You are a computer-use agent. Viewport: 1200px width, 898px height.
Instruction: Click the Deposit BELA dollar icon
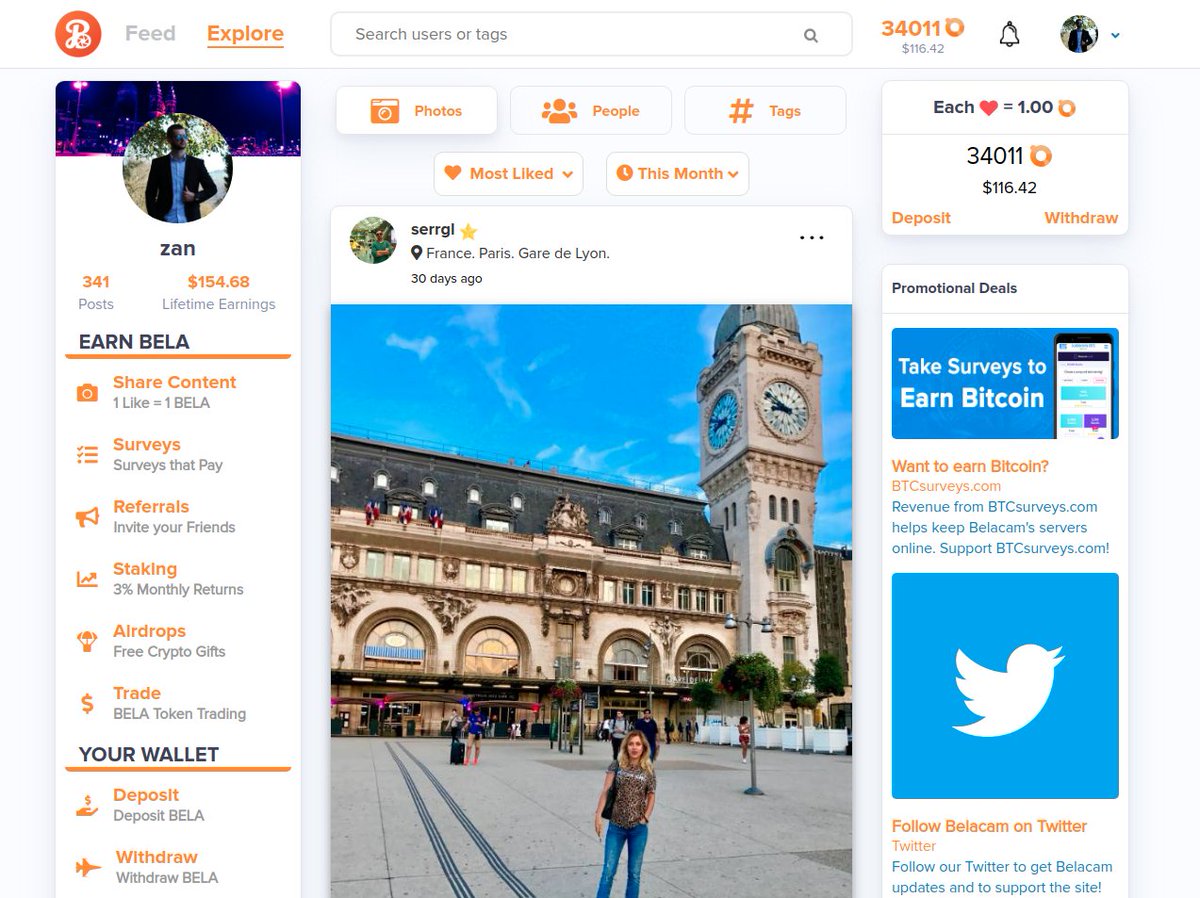point(85,804)
